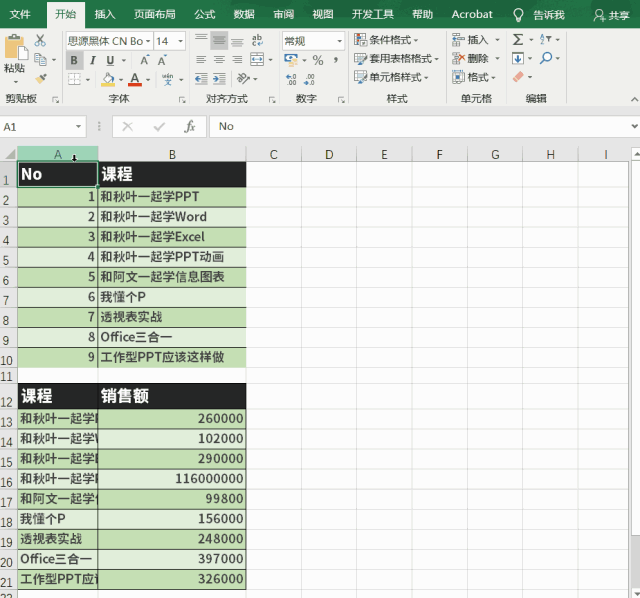
Task: Align text to top
Action: tap(201, 40)
